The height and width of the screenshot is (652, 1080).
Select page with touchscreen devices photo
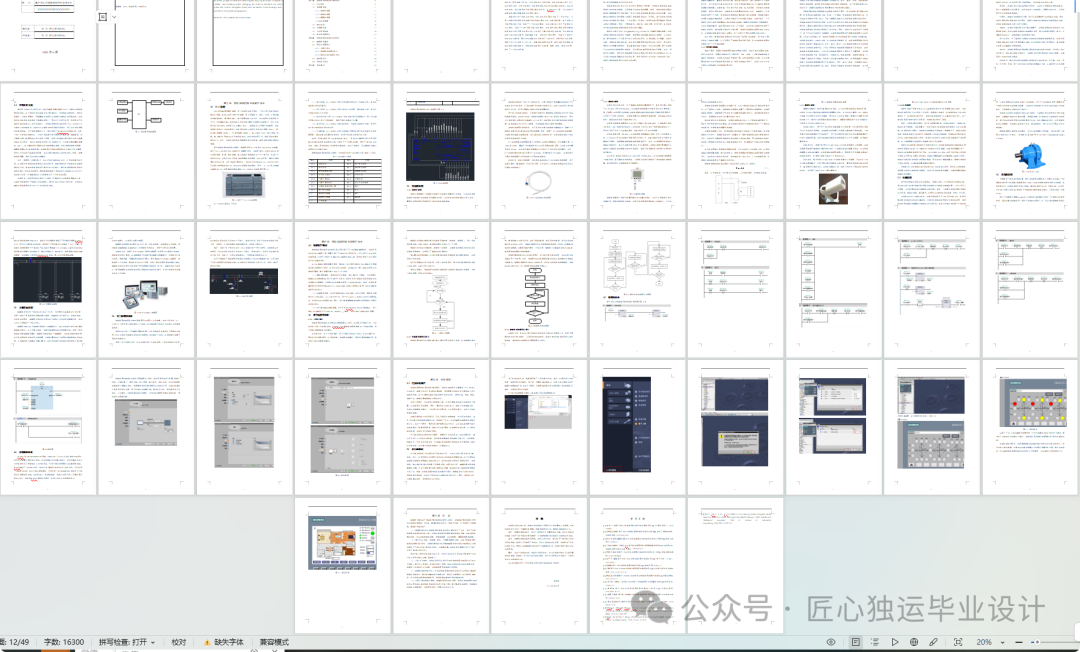pos(146,289)
